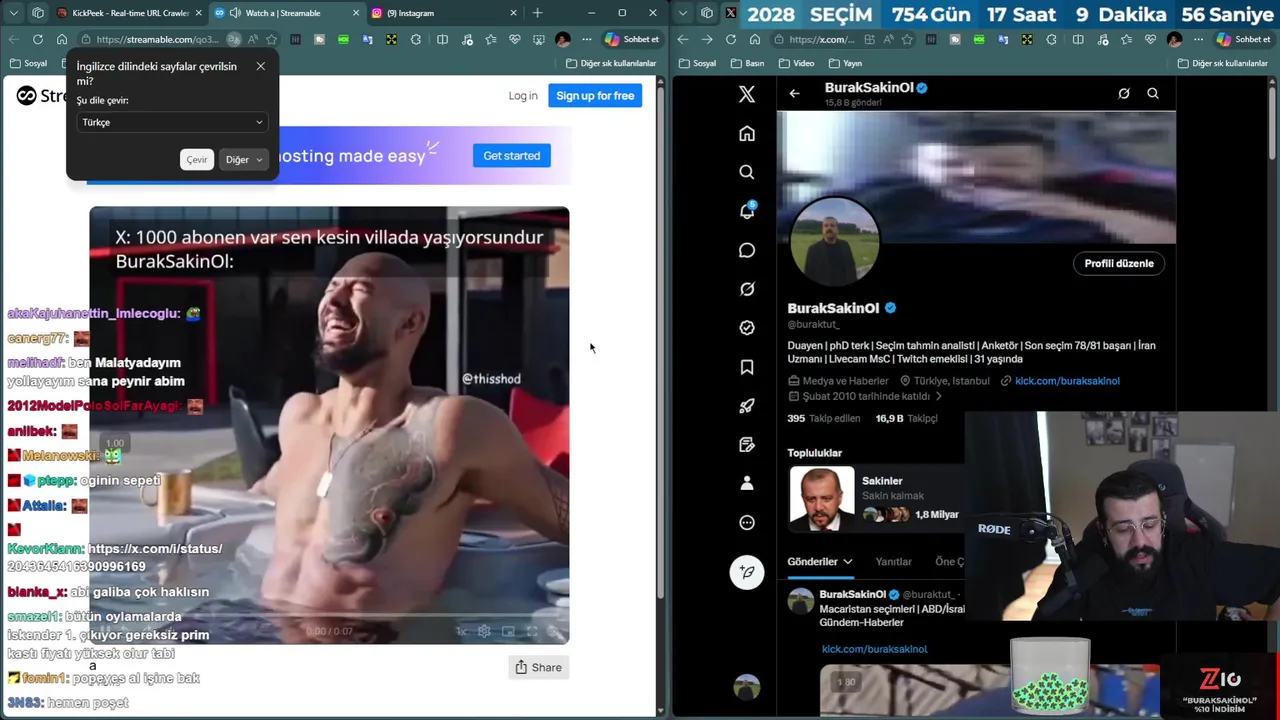Open left browser three-dot settings menu
The height and width of the screenshot is (720, 1280).
coord(586,39)
